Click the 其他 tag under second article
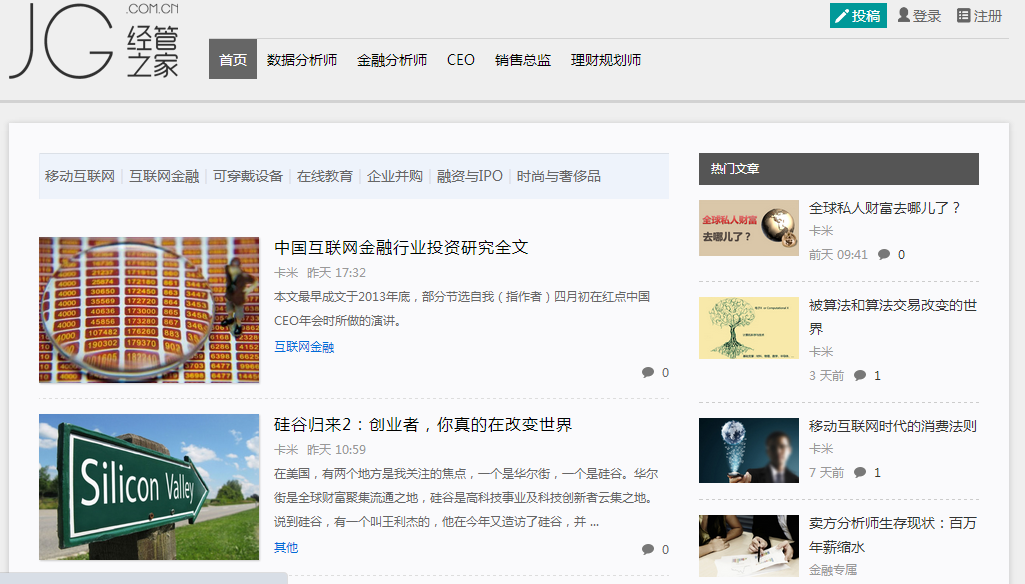Image resolution: width=1025 pixels, height=584 pixels. point(286,547)
